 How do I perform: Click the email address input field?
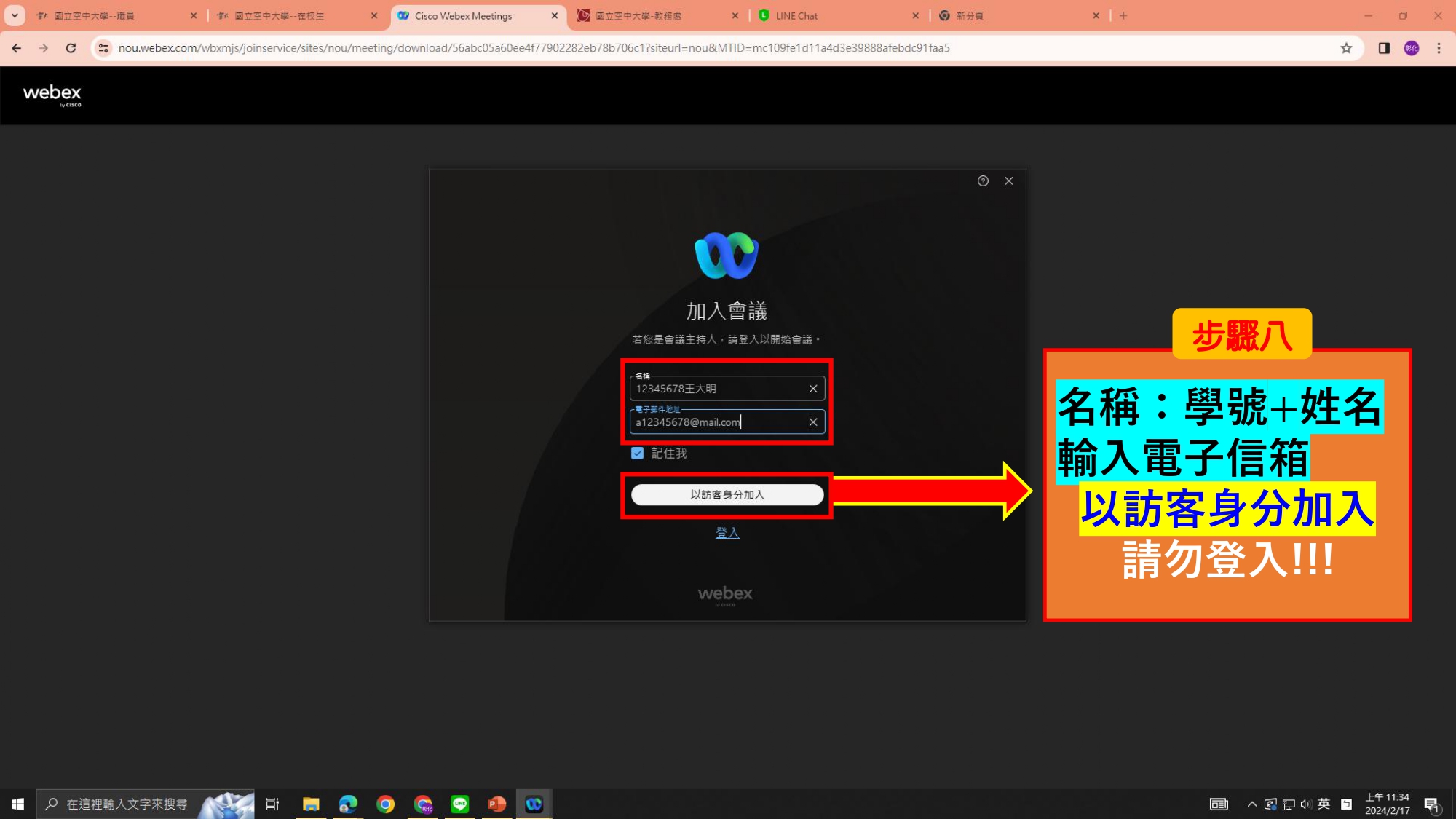point(717,422)
